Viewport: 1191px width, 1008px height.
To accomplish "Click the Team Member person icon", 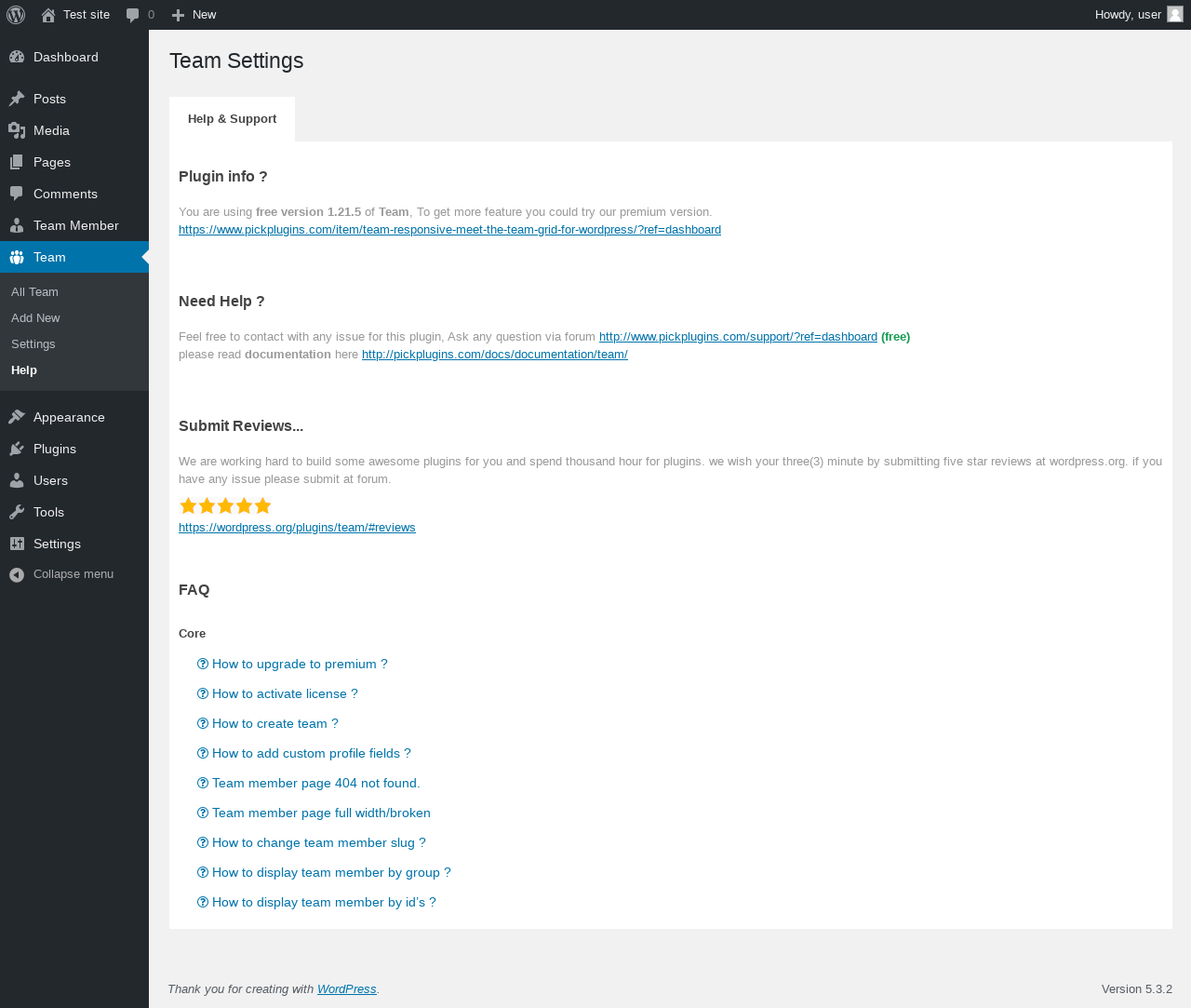I will (17, 225).
